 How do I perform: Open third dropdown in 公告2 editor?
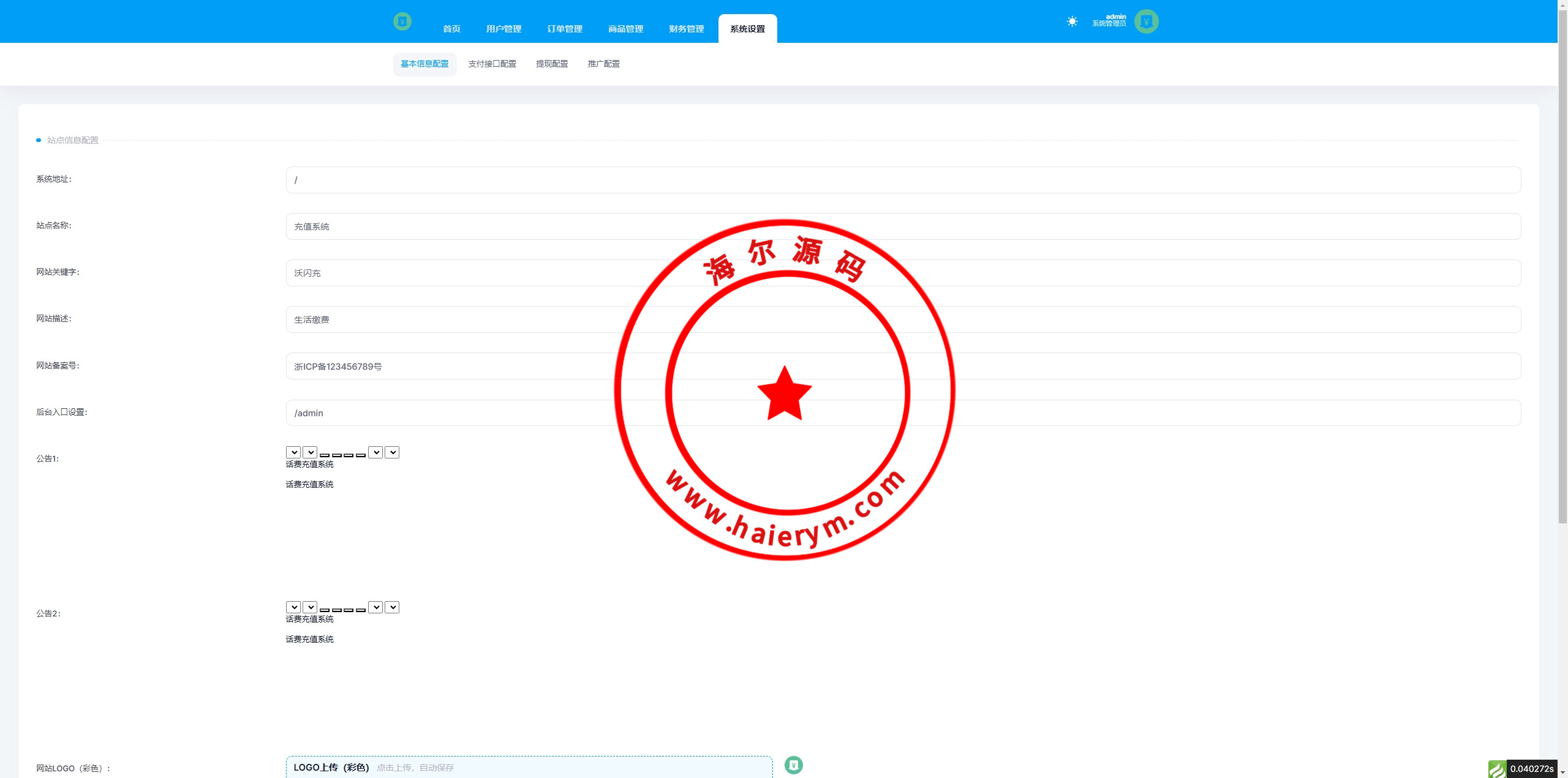375,607
